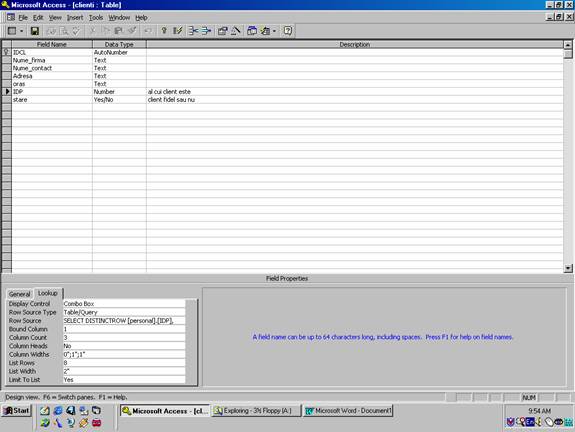Open the Window menu
The width and height of the screenshot is (575, 432).
[x=119, y=18]
